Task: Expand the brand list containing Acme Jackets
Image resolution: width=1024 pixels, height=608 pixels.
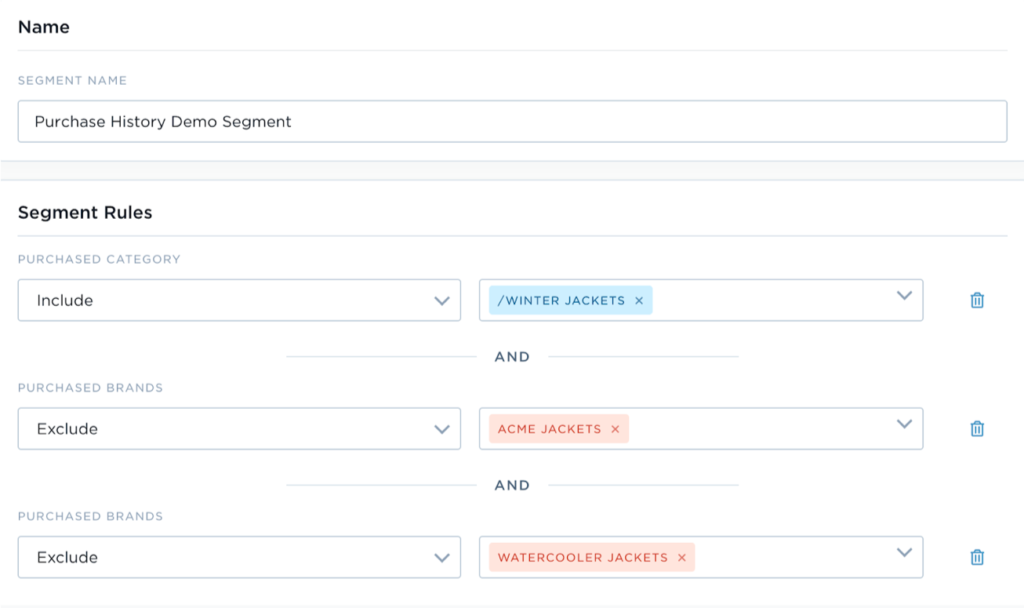Action: [x=904, y=424]
